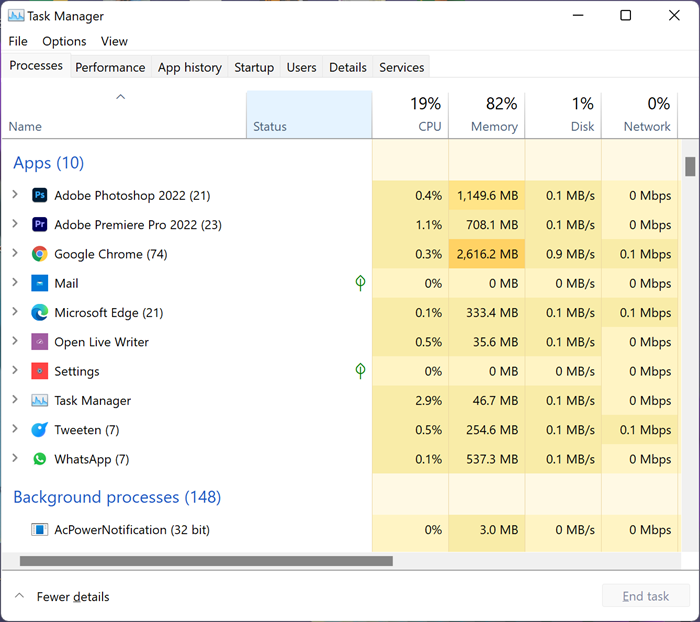This screenshot has width=700, height=622.
Task: Click the Tweeten bird icon
Action: click(x=39, y=430)
